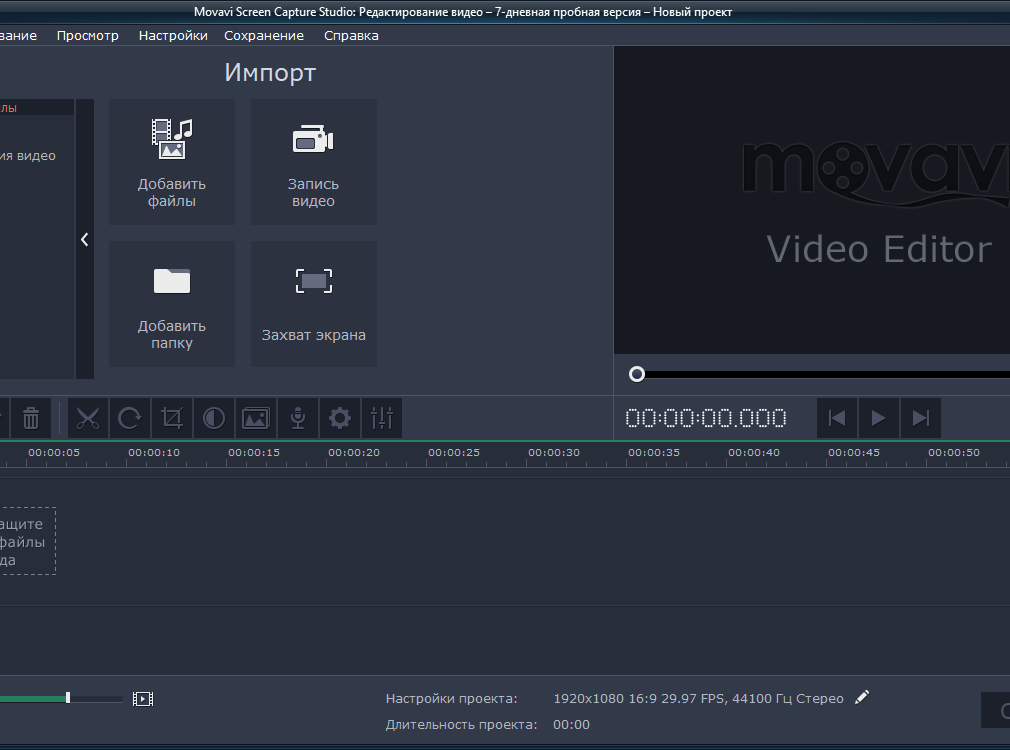1010x750 pixels.
Task: Click the Длительность проекта label
Action: click(461, 724)
